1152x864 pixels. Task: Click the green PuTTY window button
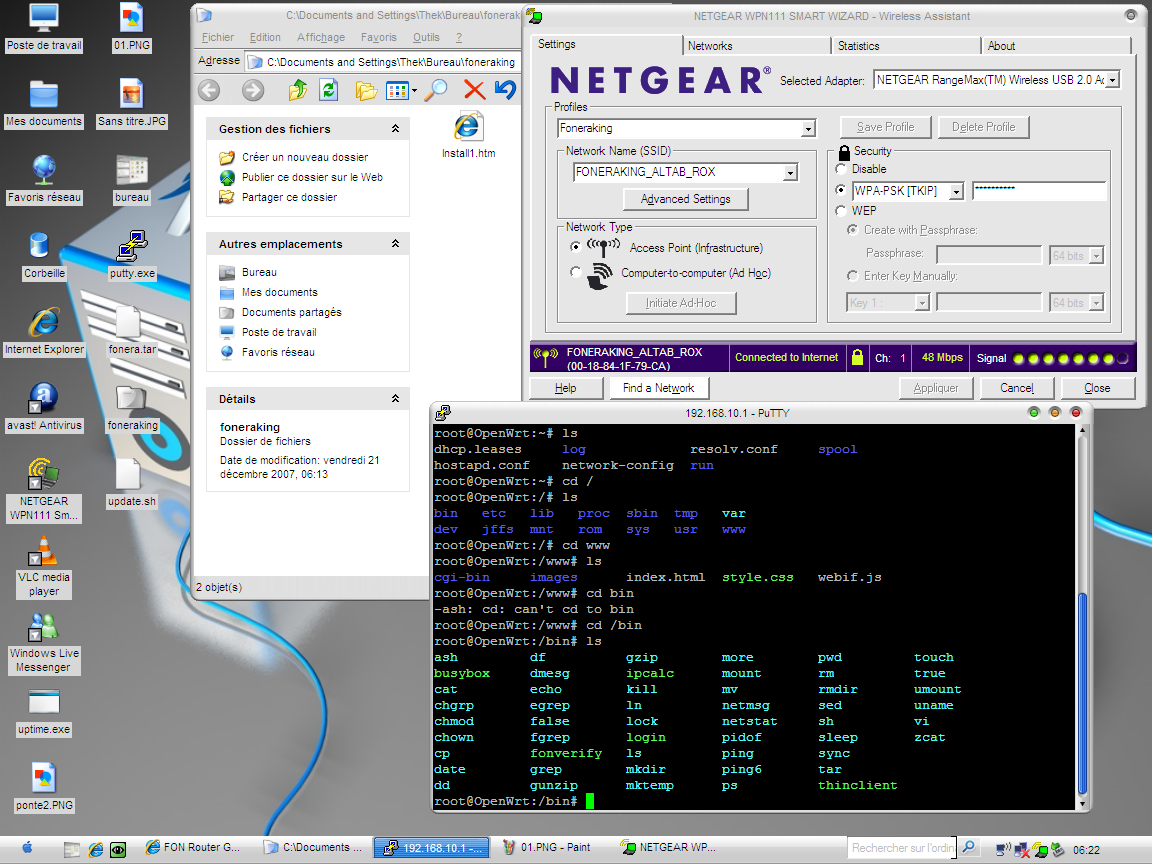1034,413
